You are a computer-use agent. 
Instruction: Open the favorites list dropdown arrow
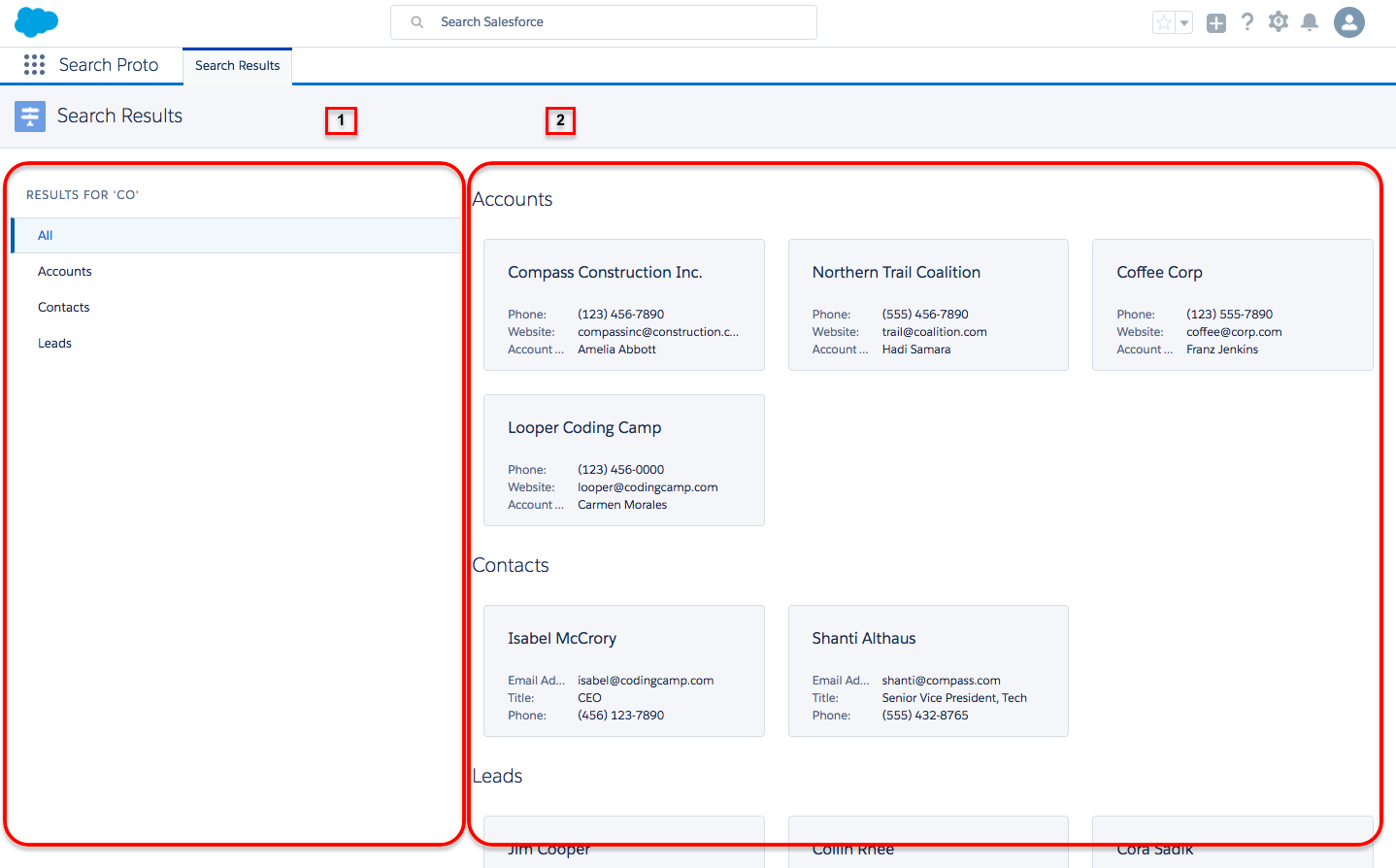[x=1184, y=22]
